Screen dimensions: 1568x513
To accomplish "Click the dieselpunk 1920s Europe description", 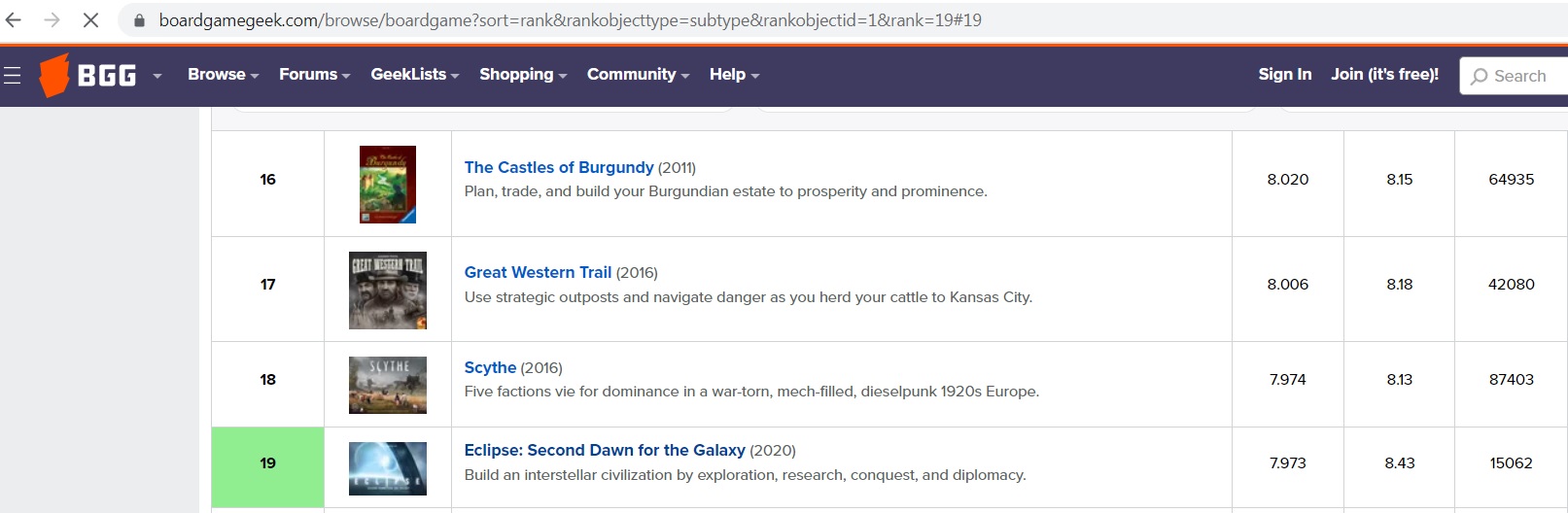I will click(751, 392).
